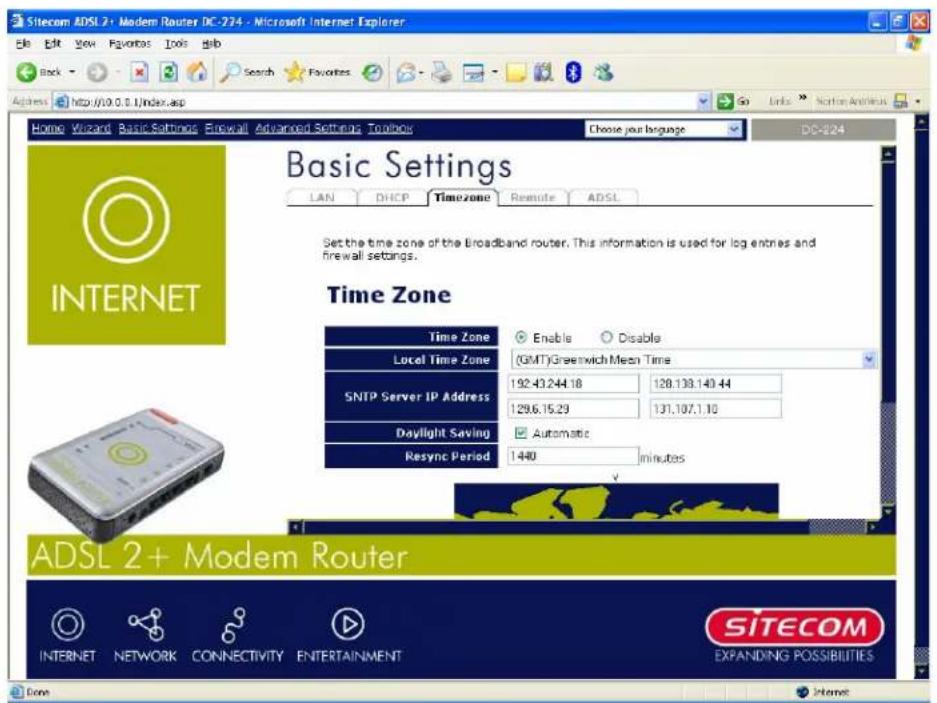
Task: Switch to the ADSL tab
Action: click(x=603, y=197)
